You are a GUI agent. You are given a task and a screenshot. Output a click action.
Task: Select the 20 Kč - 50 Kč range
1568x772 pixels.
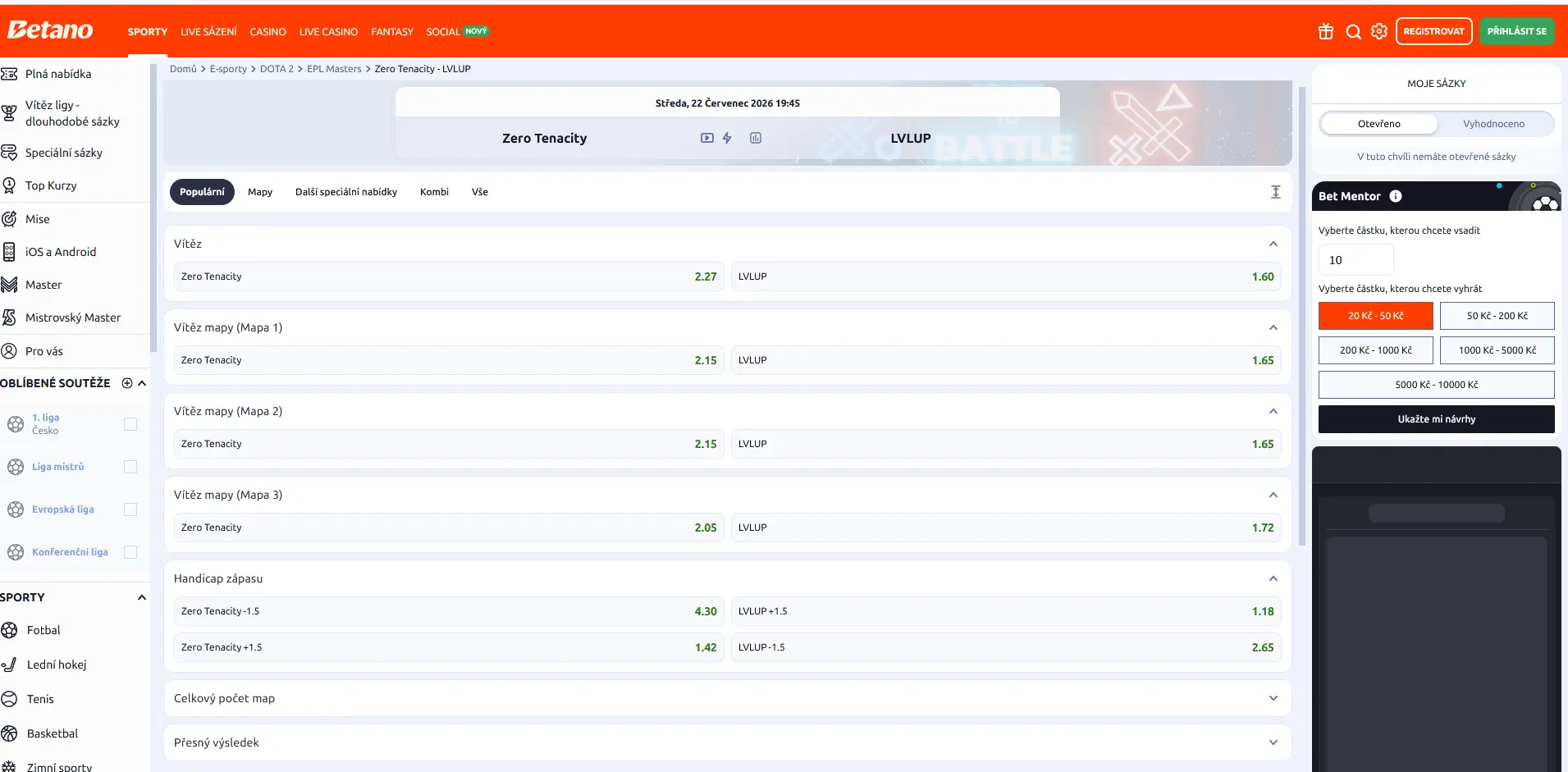click(1376, 316)
